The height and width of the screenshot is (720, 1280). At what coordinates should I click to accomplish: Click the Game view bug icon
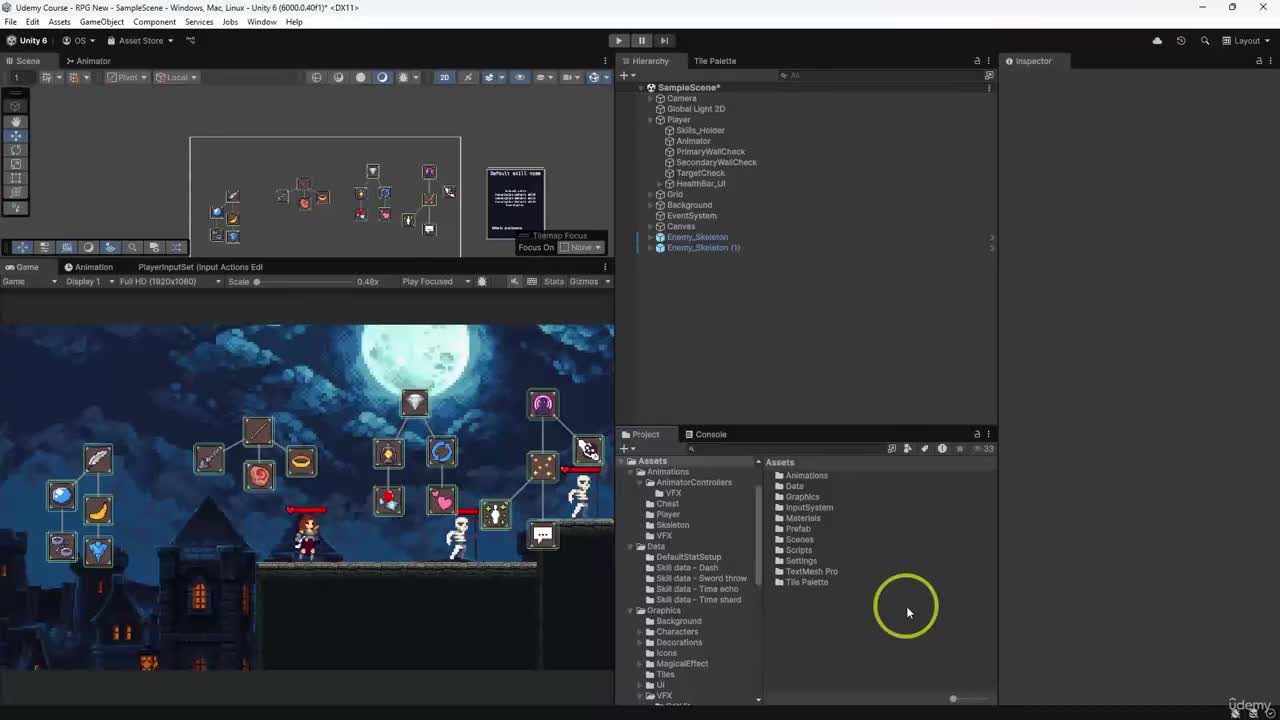pyautogui.click(x=482, y=282)
